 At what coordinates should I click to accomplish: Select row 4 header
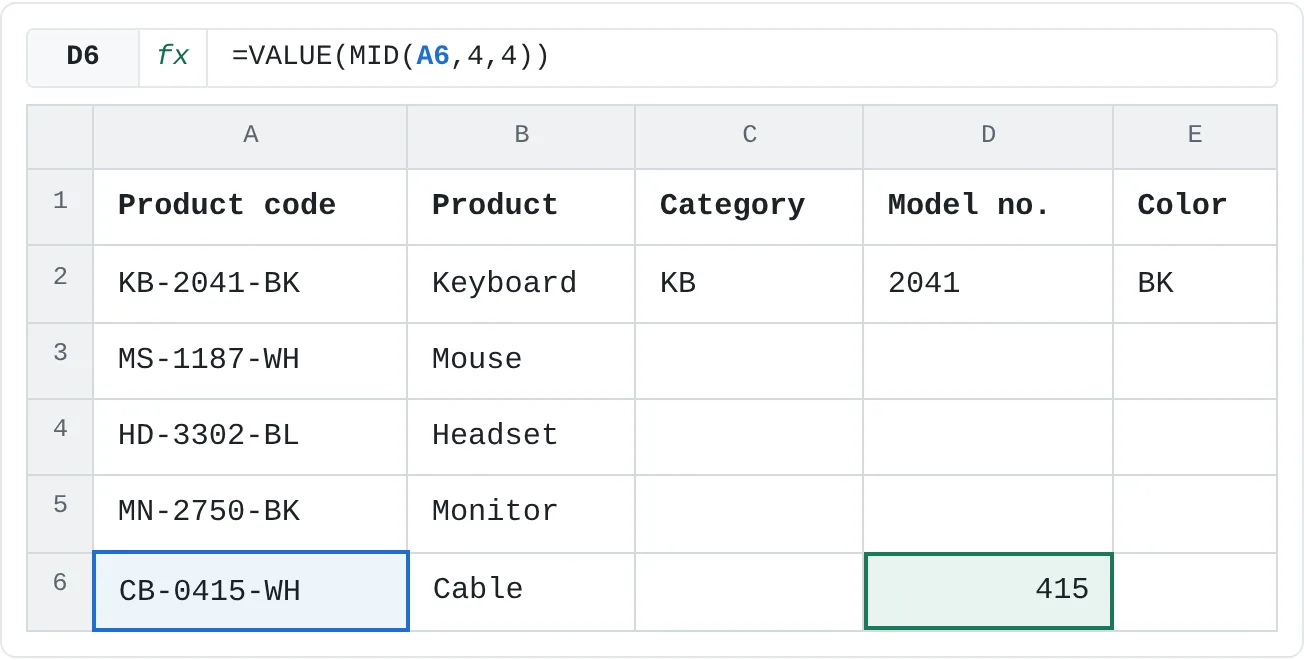point(60,436)
